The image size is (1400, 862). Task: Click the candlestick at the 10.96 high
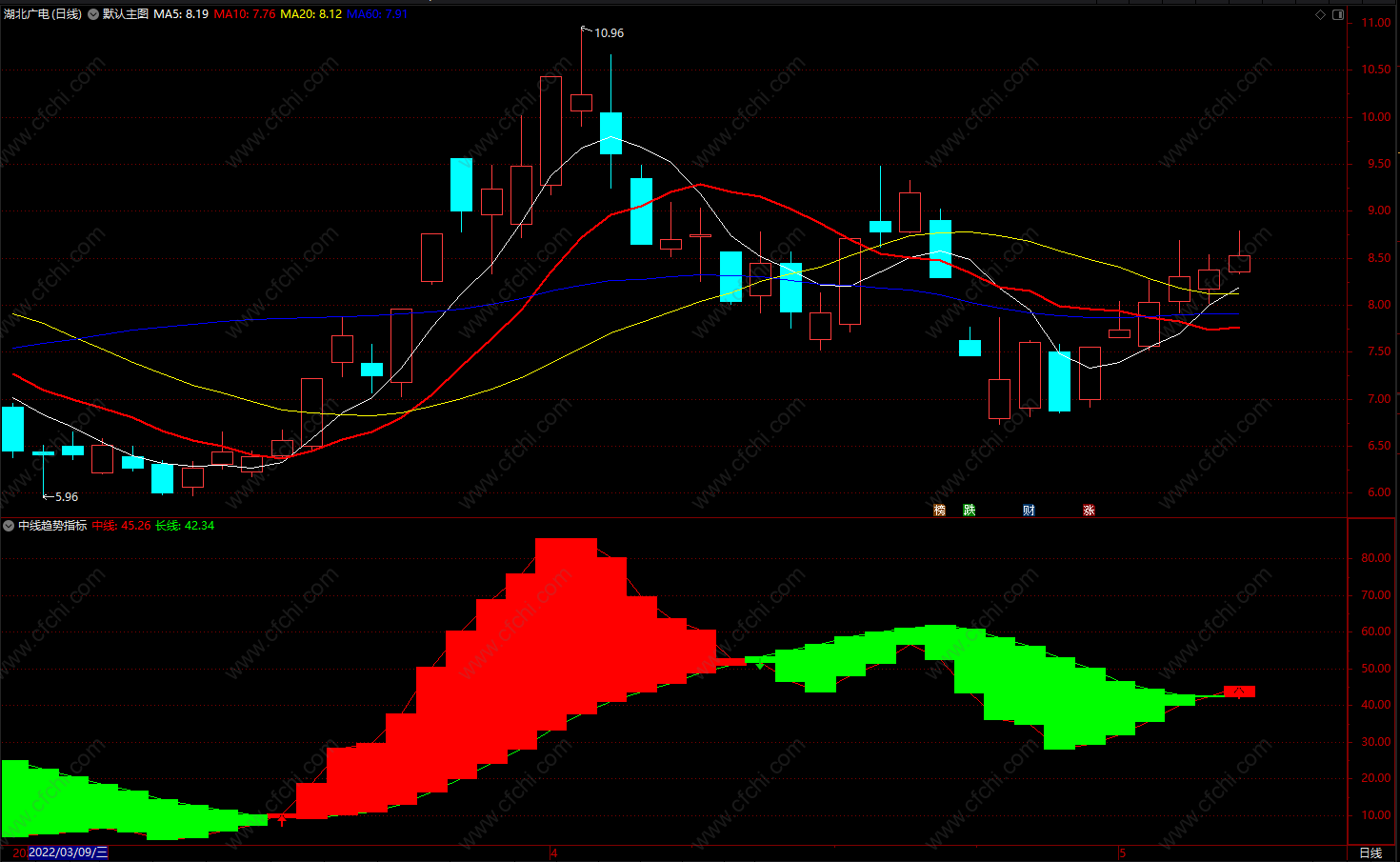pyautogui.click(x=581, y=103)
